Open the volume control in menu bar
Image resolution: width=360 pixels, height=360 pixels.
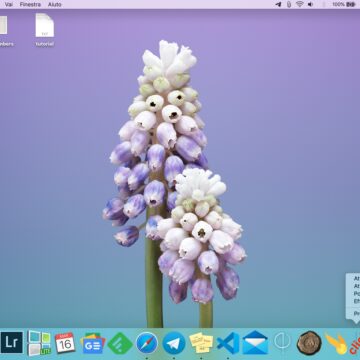click(x=310, y=4)
